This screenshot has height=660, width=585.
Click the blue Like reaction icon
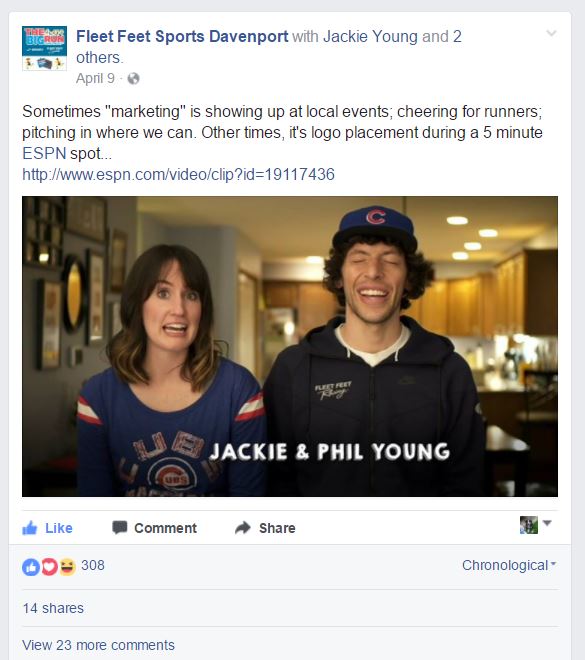tap(31, 567)
